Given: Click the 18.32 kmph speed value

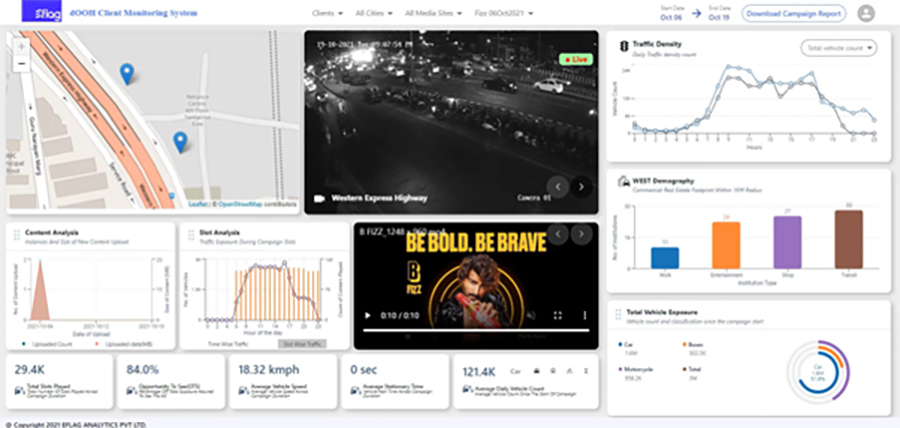Looking at the screenshot, I should point(269,370).
